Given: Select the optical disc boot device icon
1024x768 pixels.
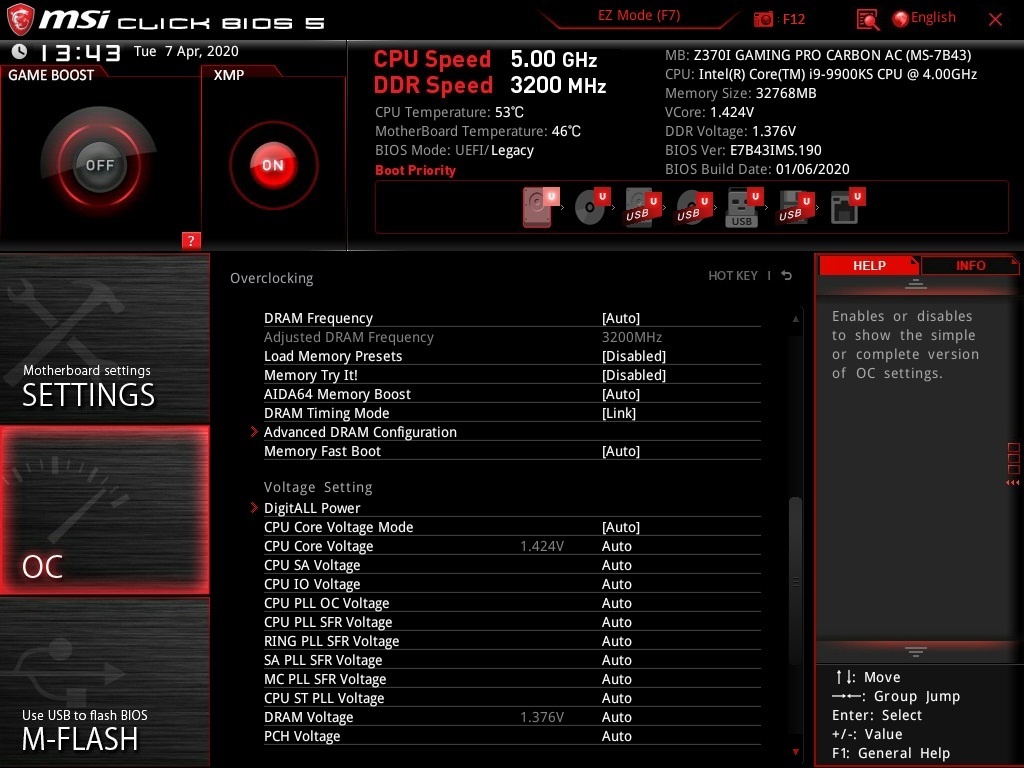Looking at the screenshot, I should (x=590, y=207).
